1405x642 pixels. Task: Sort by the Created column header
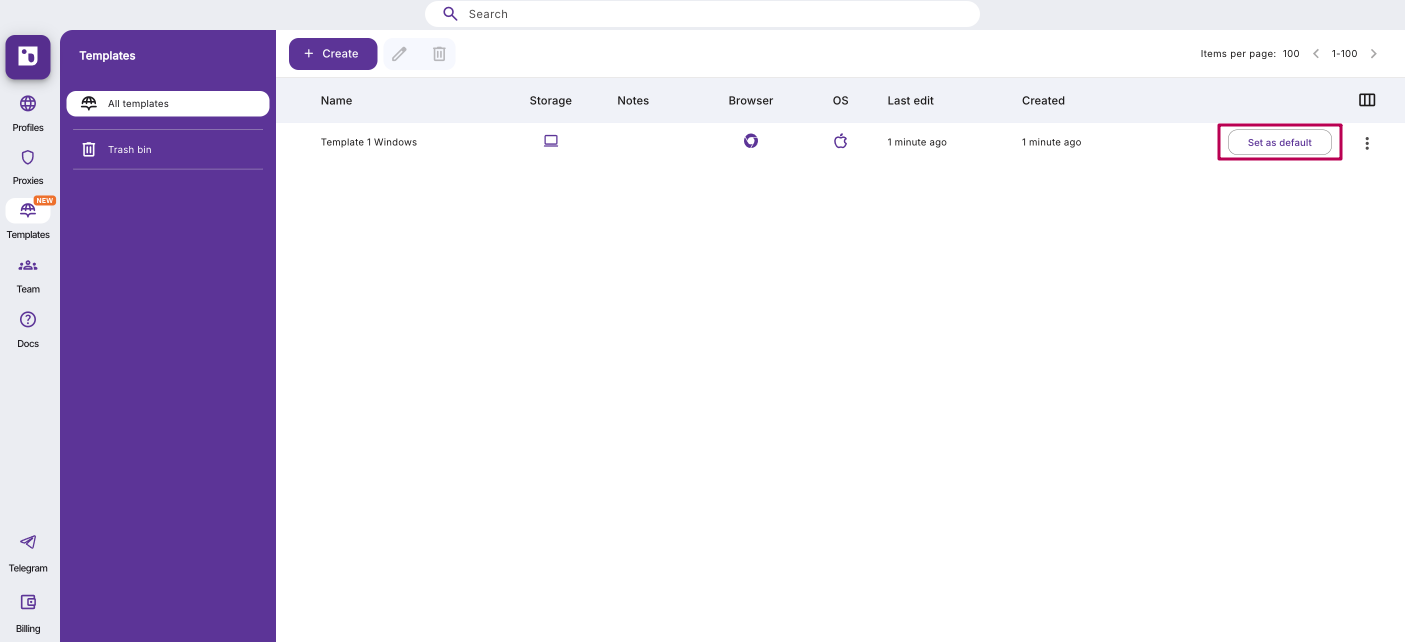coord(1043,101)
